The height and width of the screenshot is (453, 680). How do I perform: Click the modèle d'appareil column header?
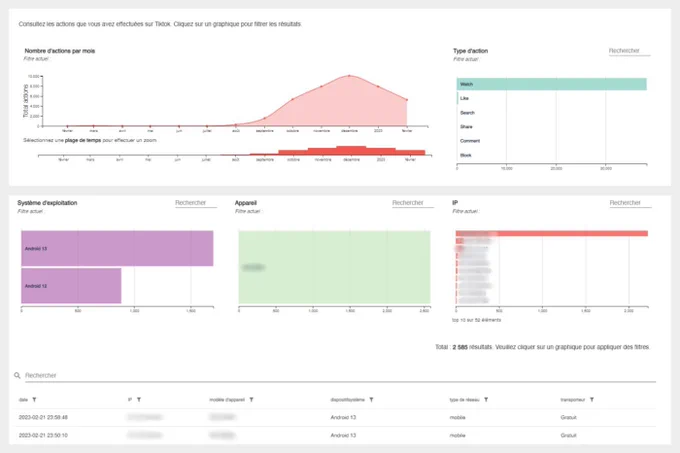pyautogui.click(x=227, y=400)
